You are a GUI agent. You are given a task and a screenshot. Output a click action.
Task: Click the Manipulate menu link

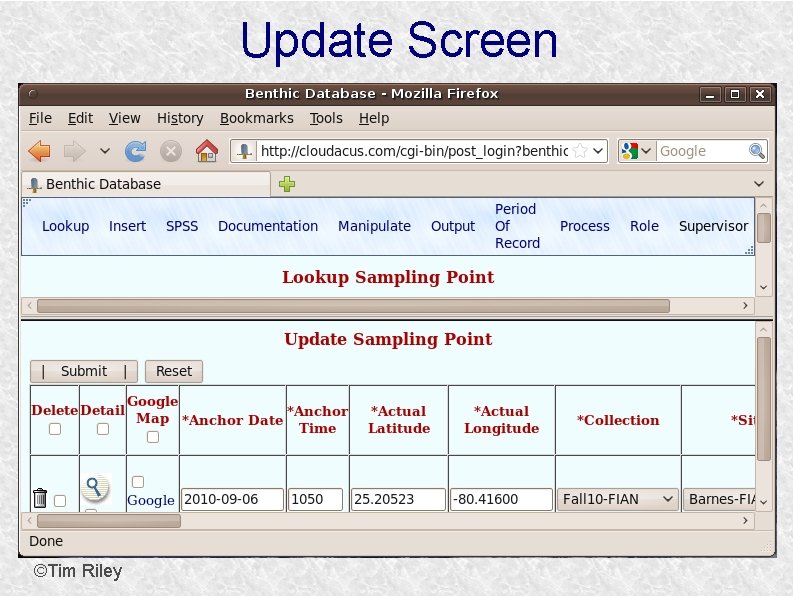[x=374, y=226]
